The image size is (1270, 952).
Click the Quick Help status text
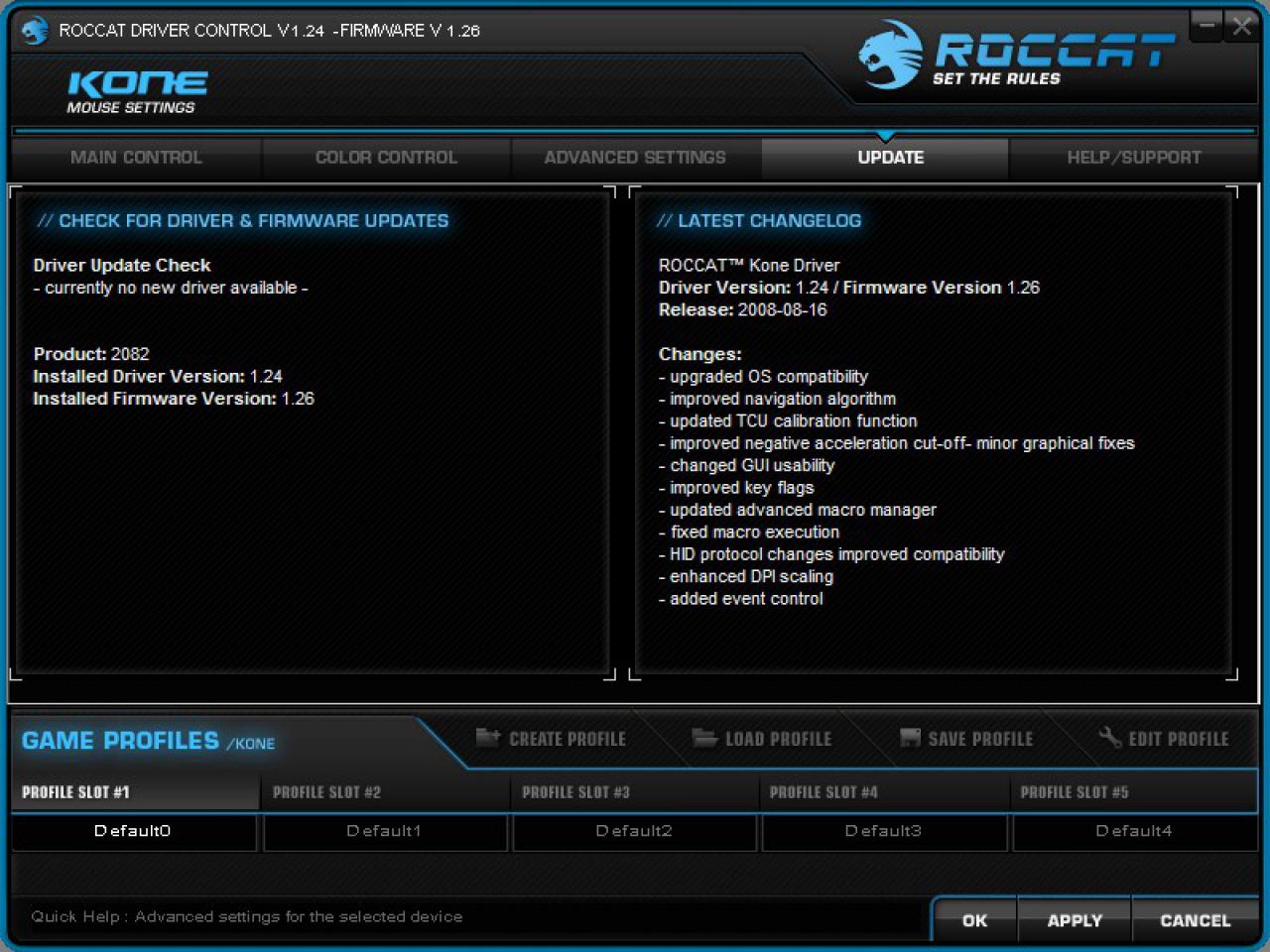[x=246, y=916]
